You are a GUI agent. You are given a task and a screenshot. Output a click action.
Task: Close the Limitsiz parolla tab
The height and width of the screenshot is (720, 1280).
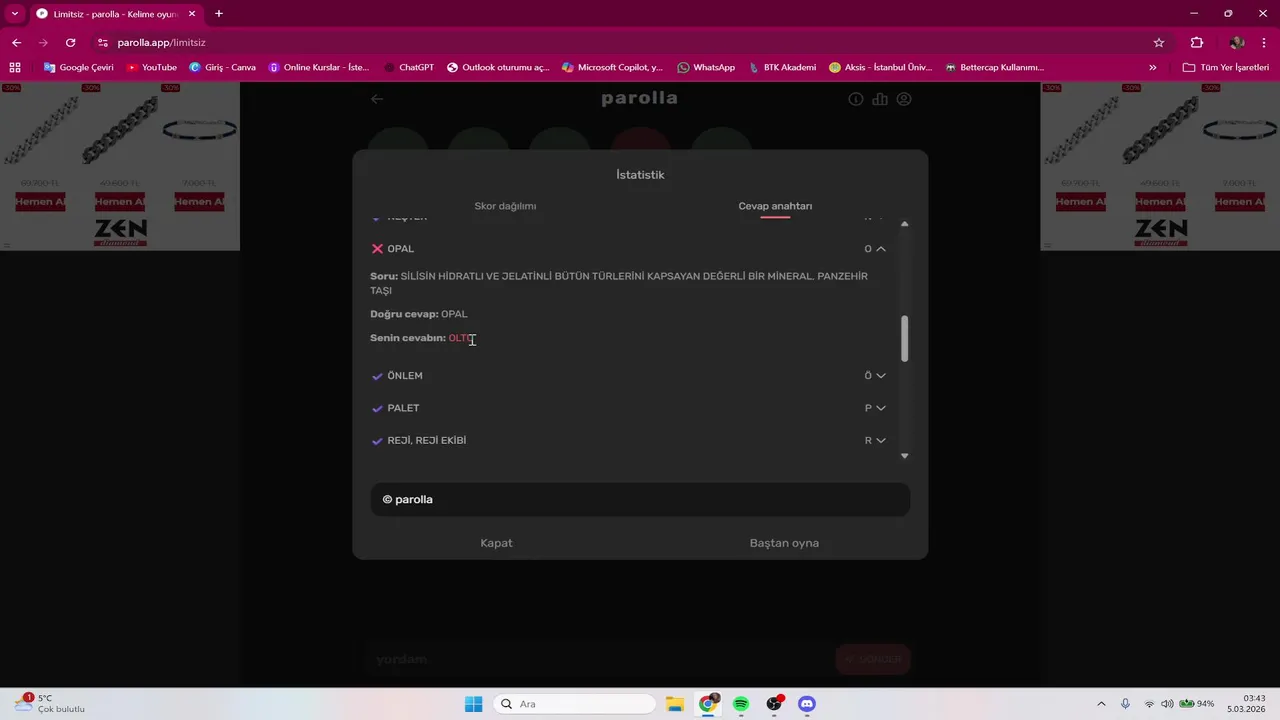(x=192, y=14)
